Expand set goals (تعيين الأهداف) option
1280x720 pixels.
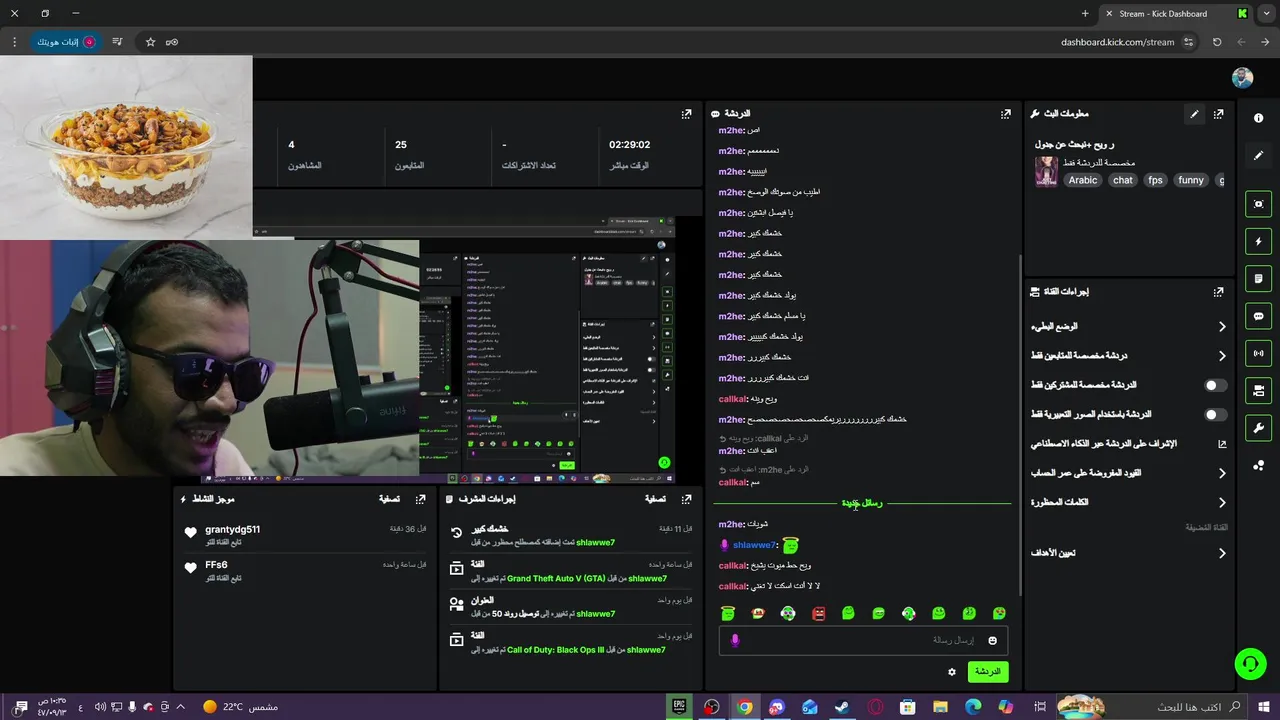[1222, 553]
